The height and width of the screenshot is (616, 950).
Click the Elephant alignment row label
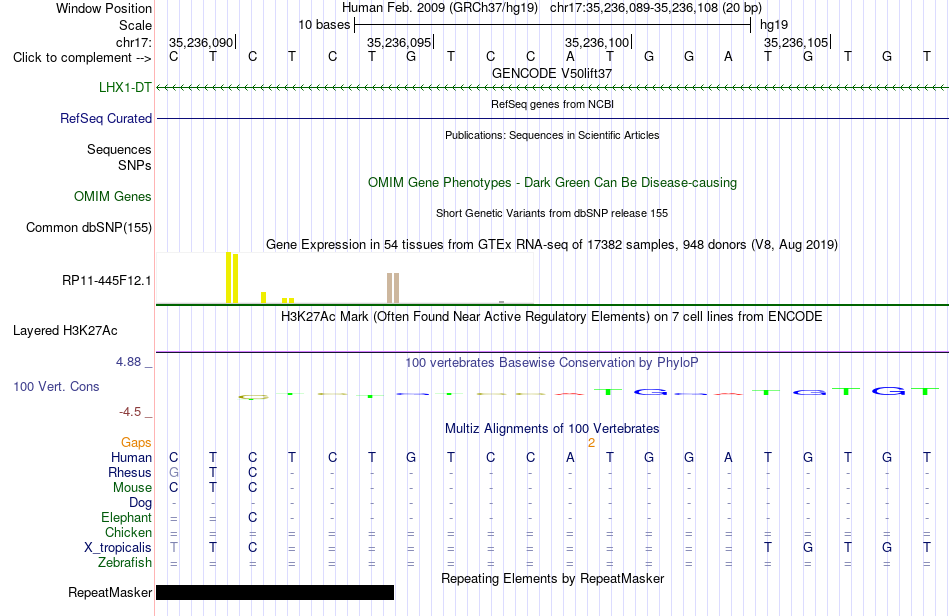coord(127,517)
